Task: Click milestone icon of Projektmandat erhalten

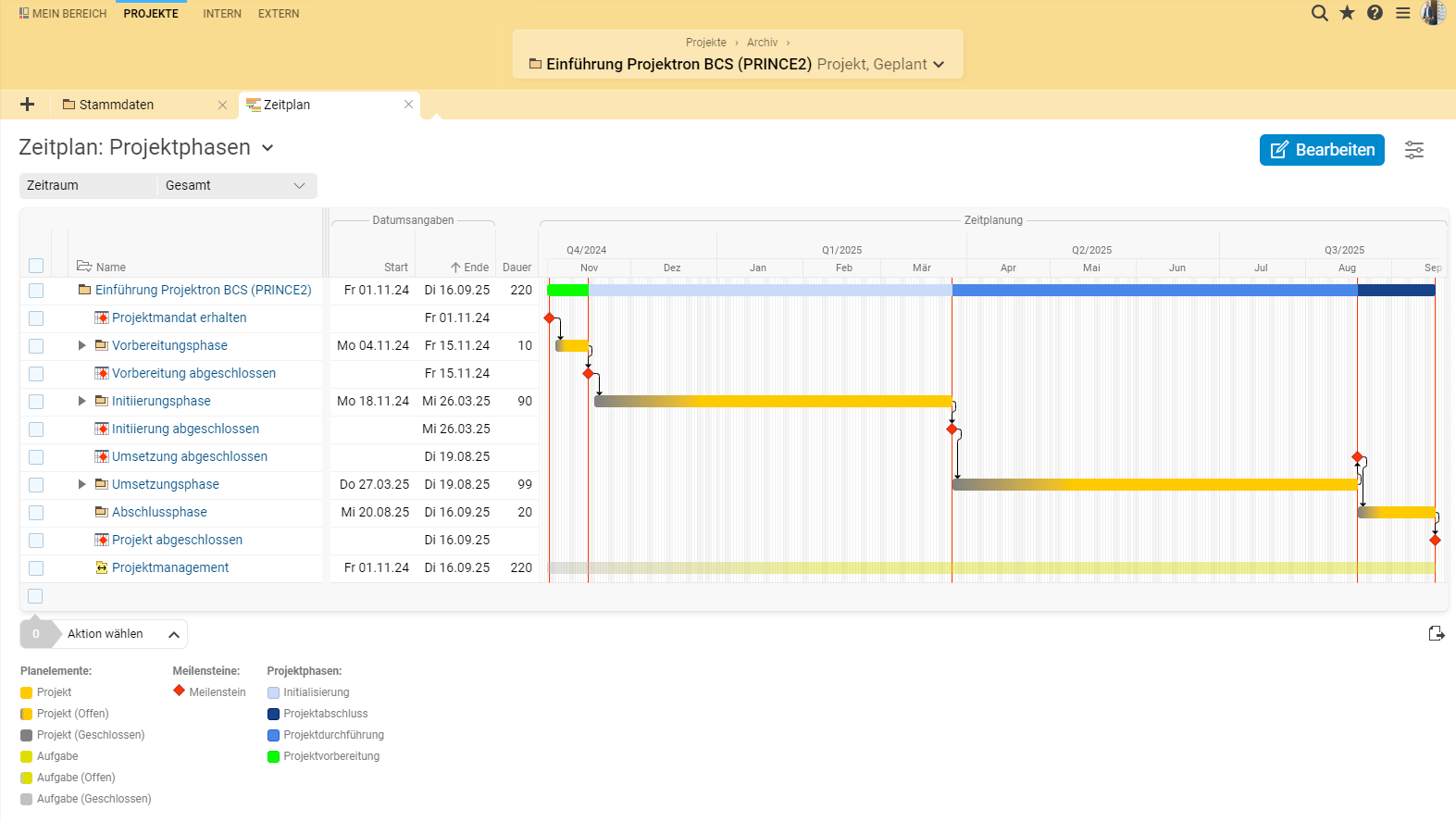Action: tap(102, 318)
